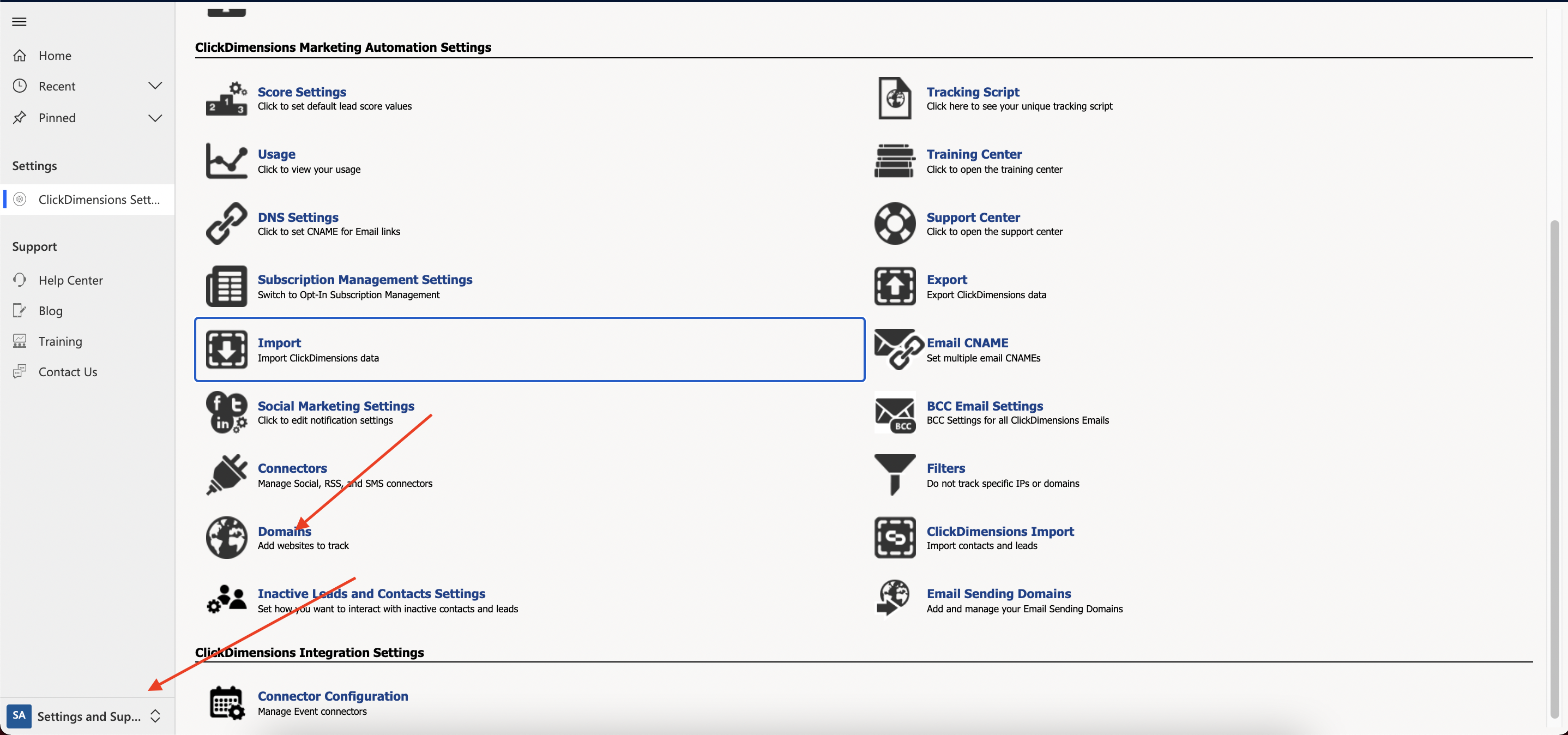Screen dimensions: 1568x735
Task: Click the Training Center books icon
Action: pos(895,161)
